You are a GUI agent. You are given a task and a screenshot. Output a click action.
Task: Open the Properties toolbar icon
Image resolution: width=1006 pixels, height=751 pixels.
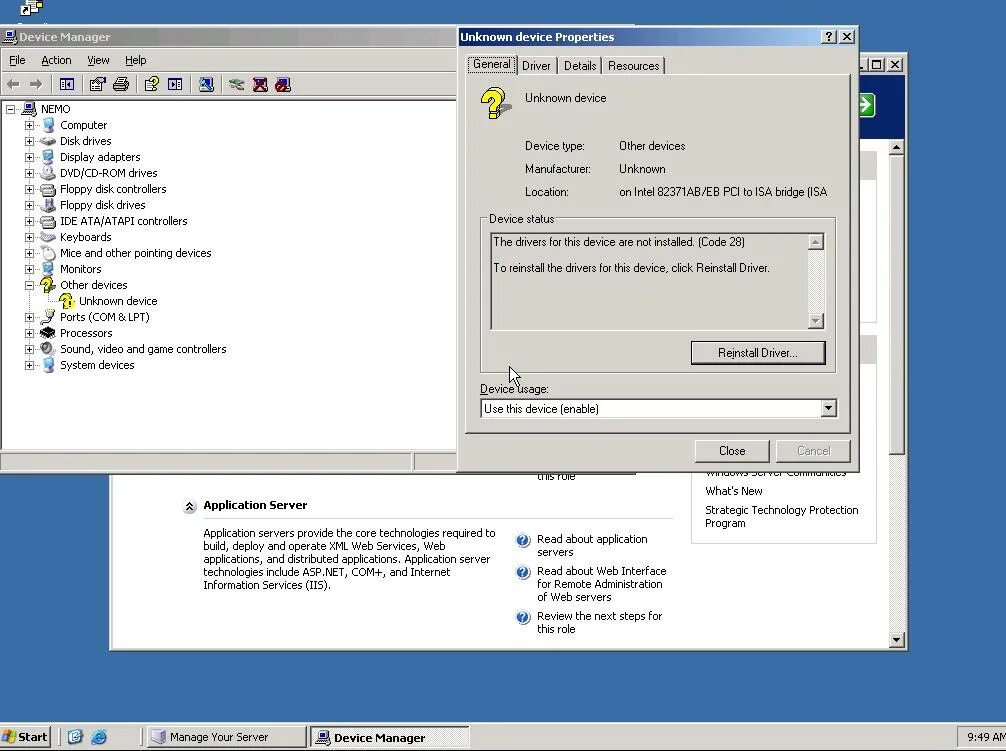pos(98,84)
